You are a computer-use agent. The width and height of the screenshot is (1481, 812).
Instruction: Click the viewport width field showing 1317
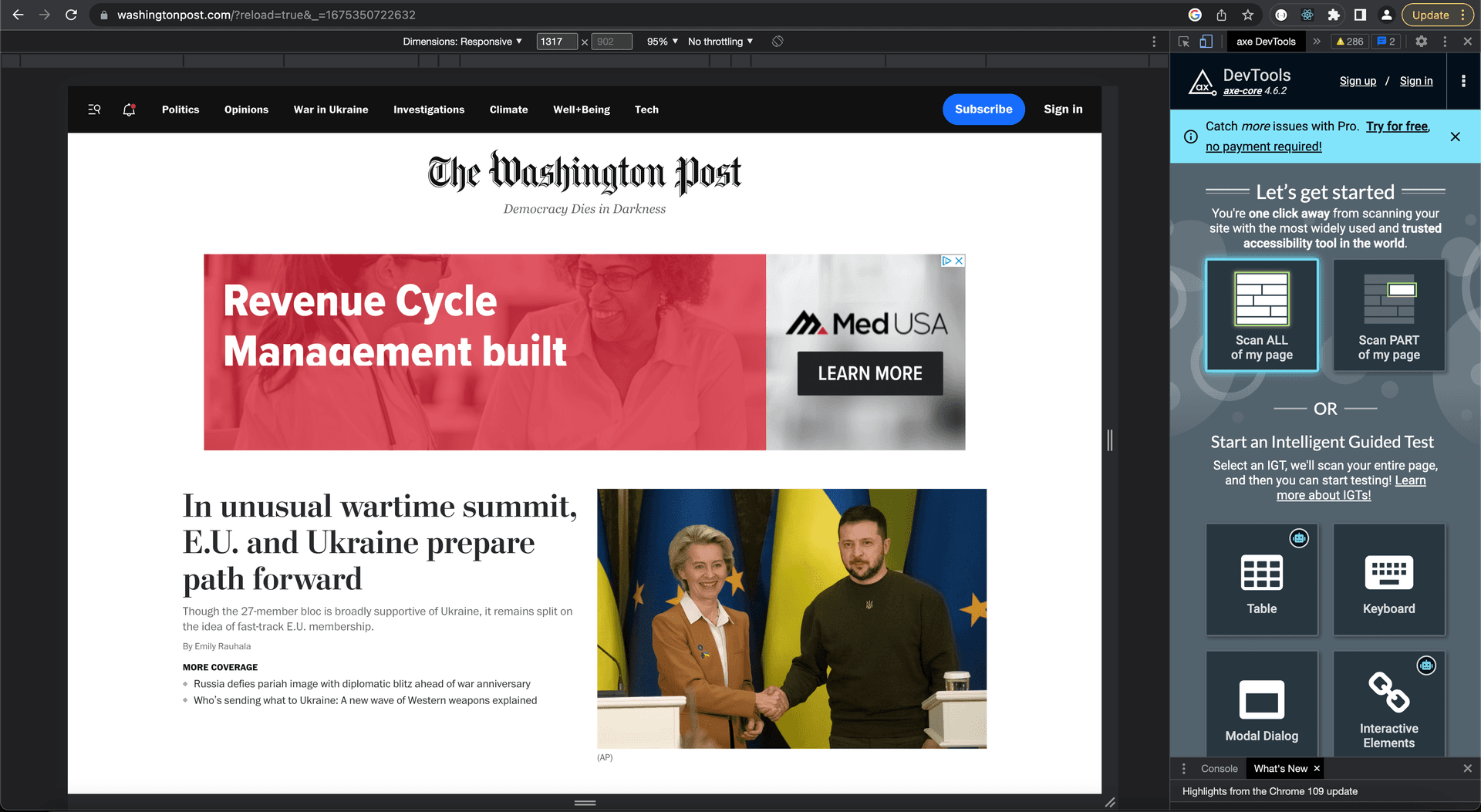coord(557,42)
